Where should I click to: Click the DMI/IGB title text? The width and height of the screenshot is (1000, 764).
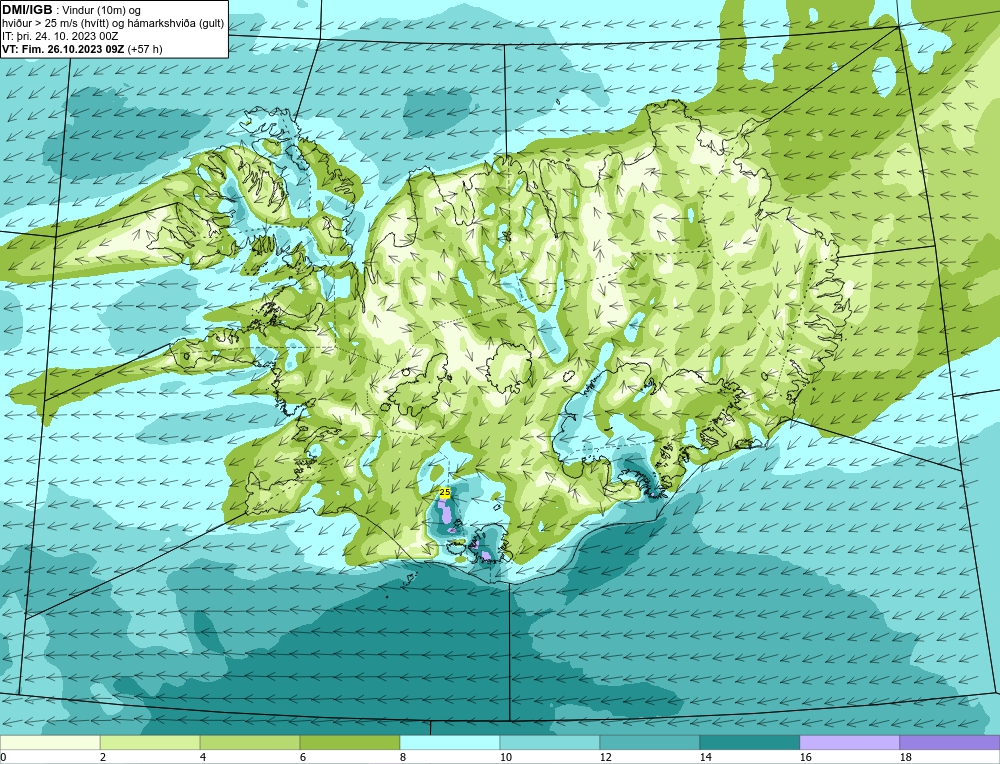click(27, 10)
